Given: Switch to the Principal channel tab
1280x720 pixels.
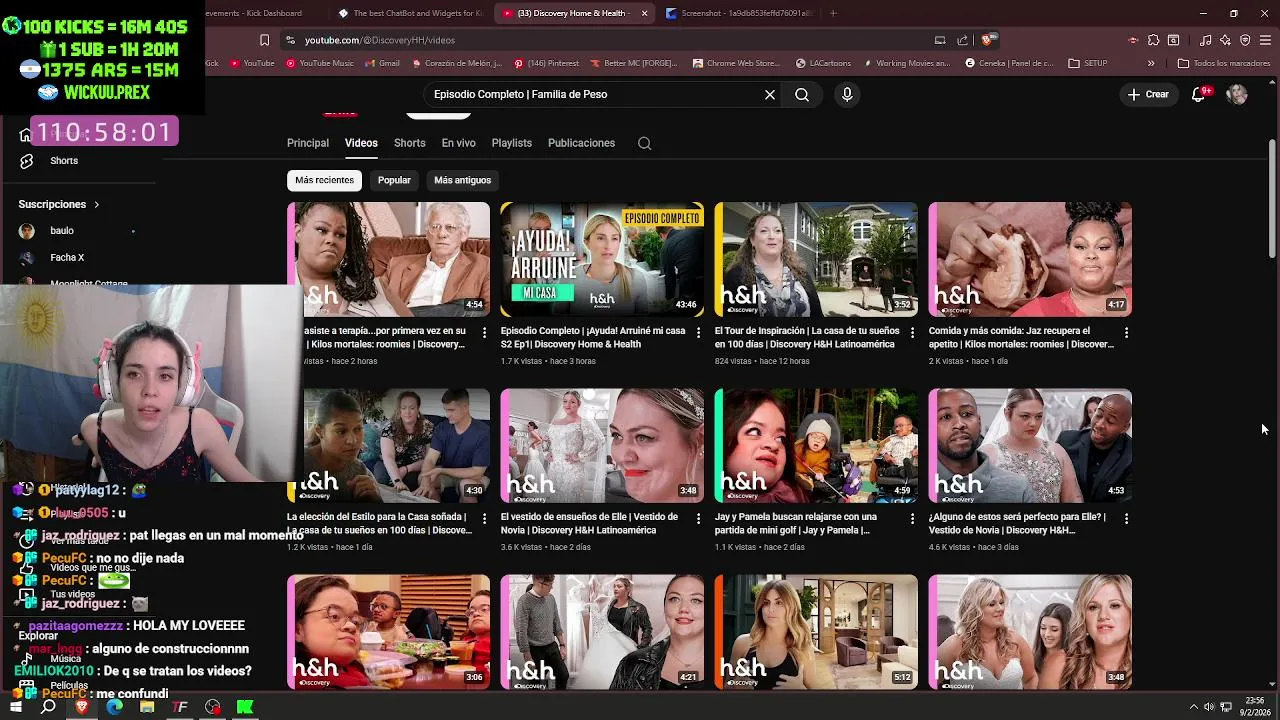Looking at the screenshot, I should (308, 143).
